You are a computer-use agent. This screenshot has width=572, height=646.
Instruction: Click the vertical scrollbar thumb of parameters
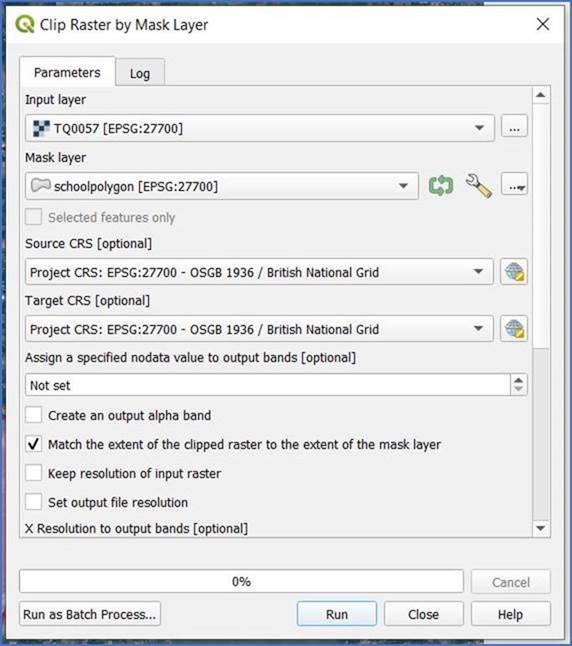[540, 225]
